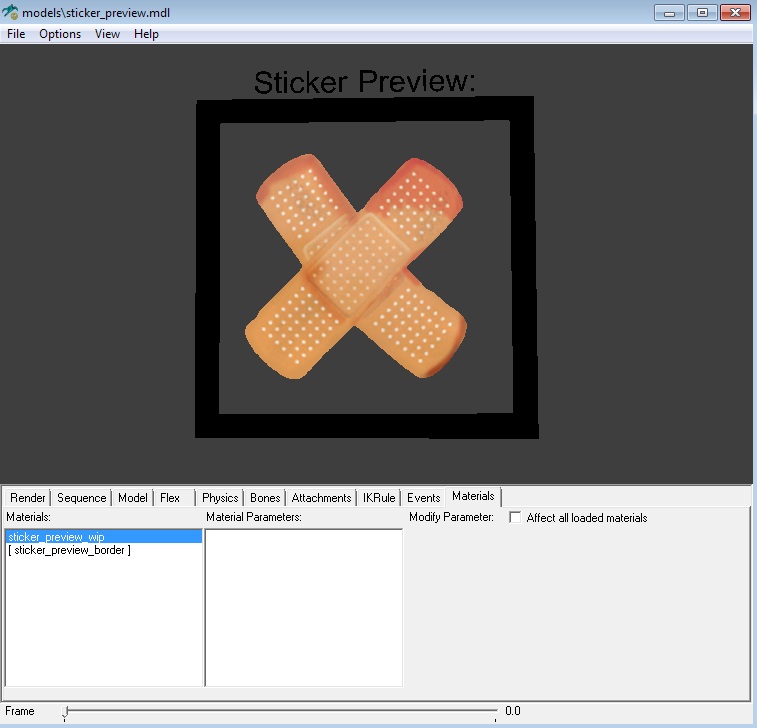The height and width of the screenshot is (728, 757).
Task: Enable Affect all loaded materials checkbox
Action: coord(515,518)
